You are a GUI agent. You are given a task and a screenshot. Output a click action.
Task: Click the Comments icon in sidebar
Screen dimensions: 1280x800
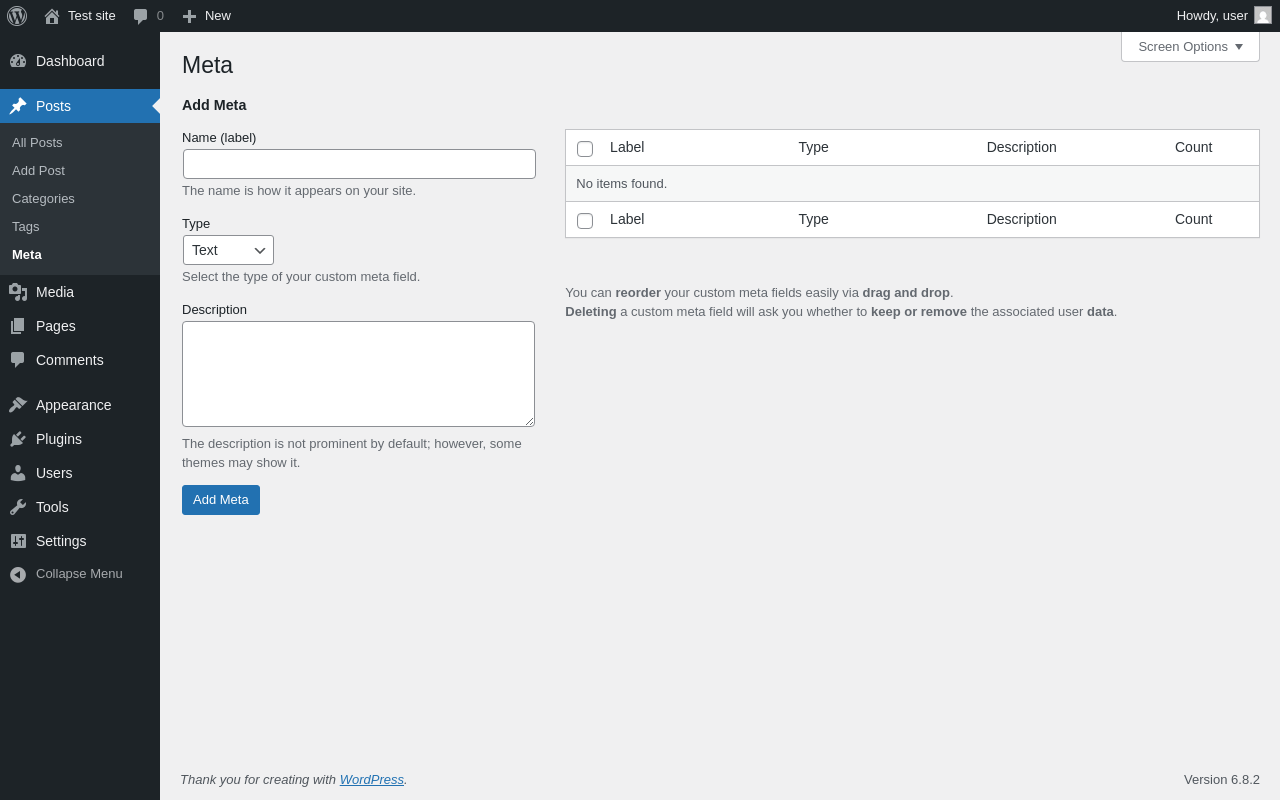tap(18, 360)
